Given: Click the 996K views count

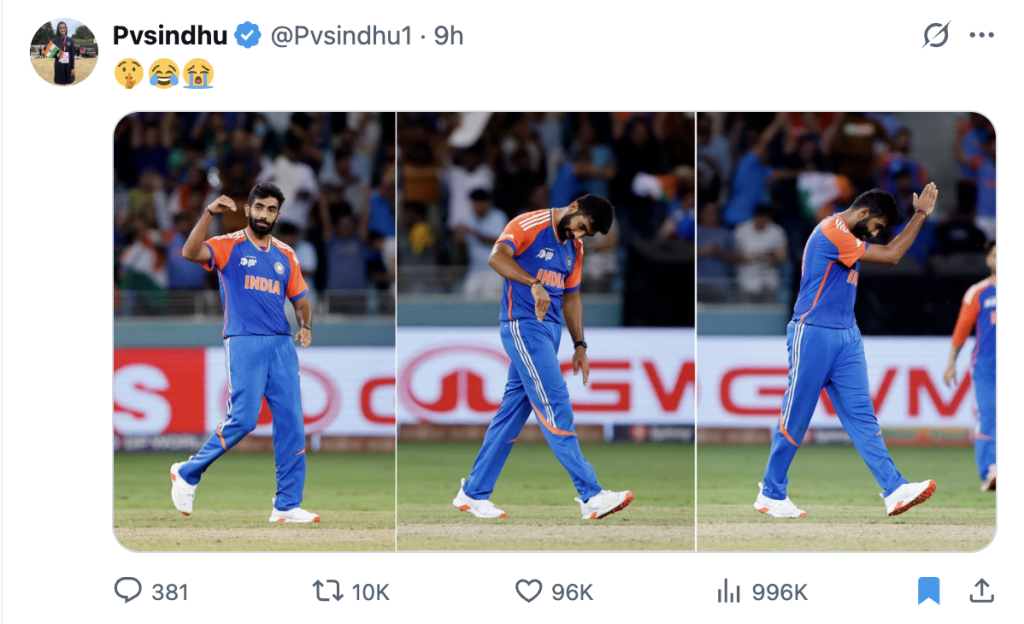Looking at the screenshot, I should (779, 592).
